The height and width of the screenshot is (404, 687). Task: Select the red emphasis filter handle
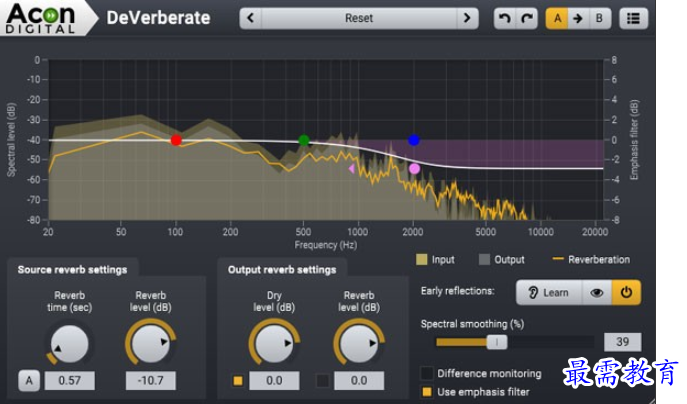(176, 140)
